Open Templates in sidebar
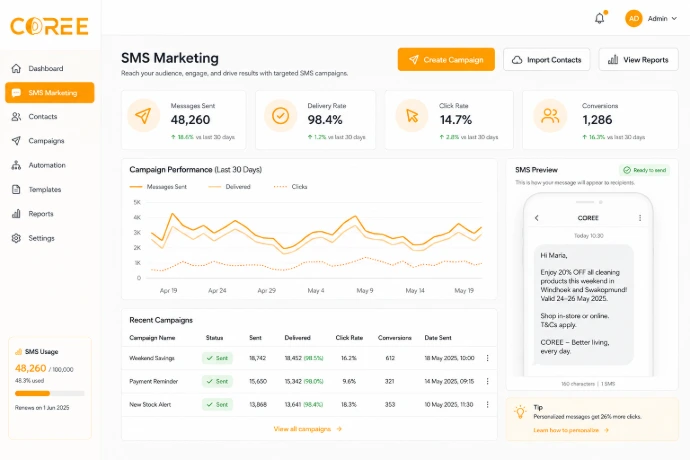Viewport: 690px width, 460px height. click(45, 189)
